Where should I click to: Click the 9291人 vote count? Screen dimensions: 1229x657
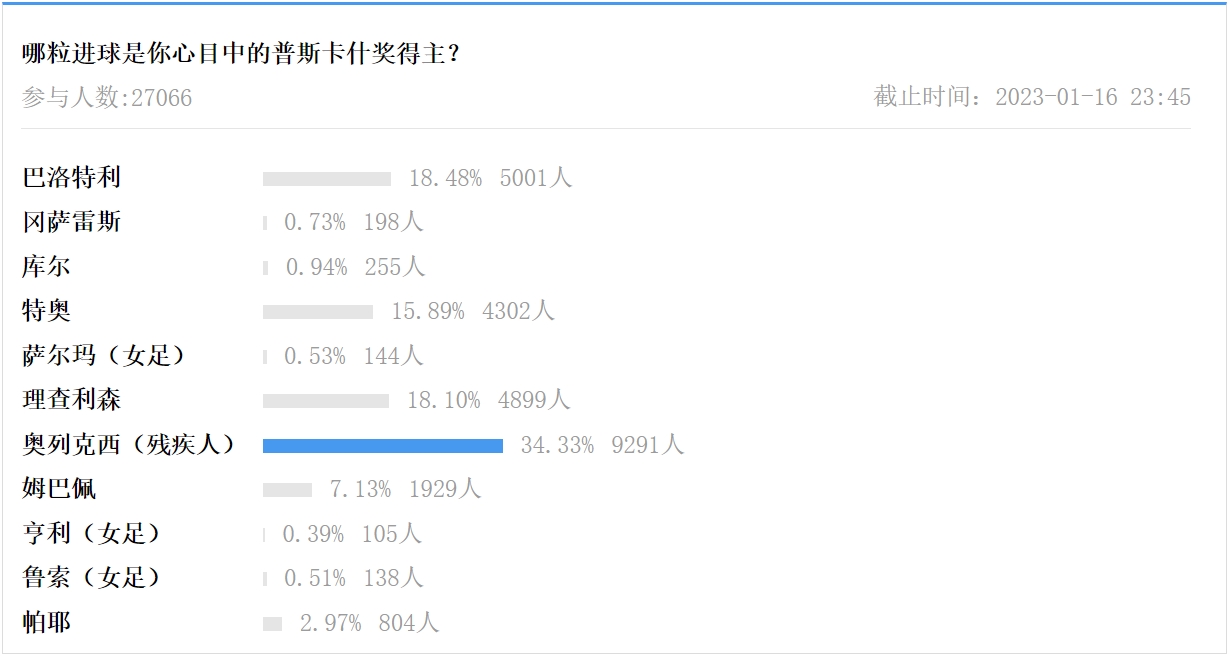point(648,445)
